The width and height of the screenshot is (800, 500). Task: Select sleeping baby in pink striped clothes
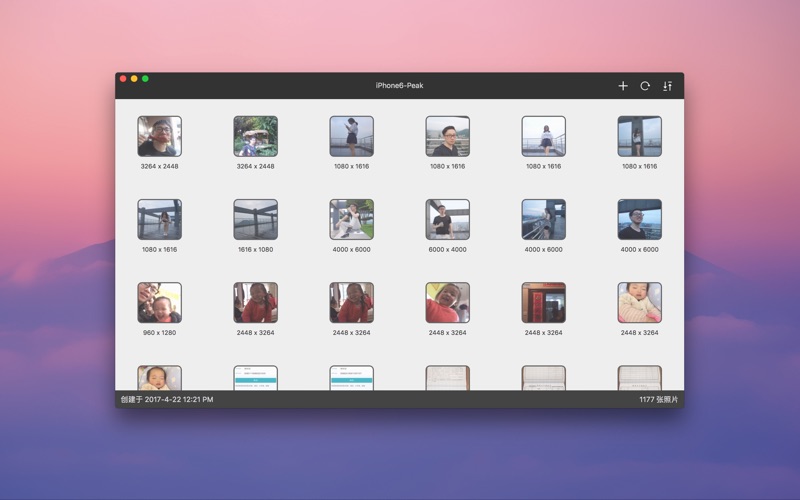(x=639, y=303)
